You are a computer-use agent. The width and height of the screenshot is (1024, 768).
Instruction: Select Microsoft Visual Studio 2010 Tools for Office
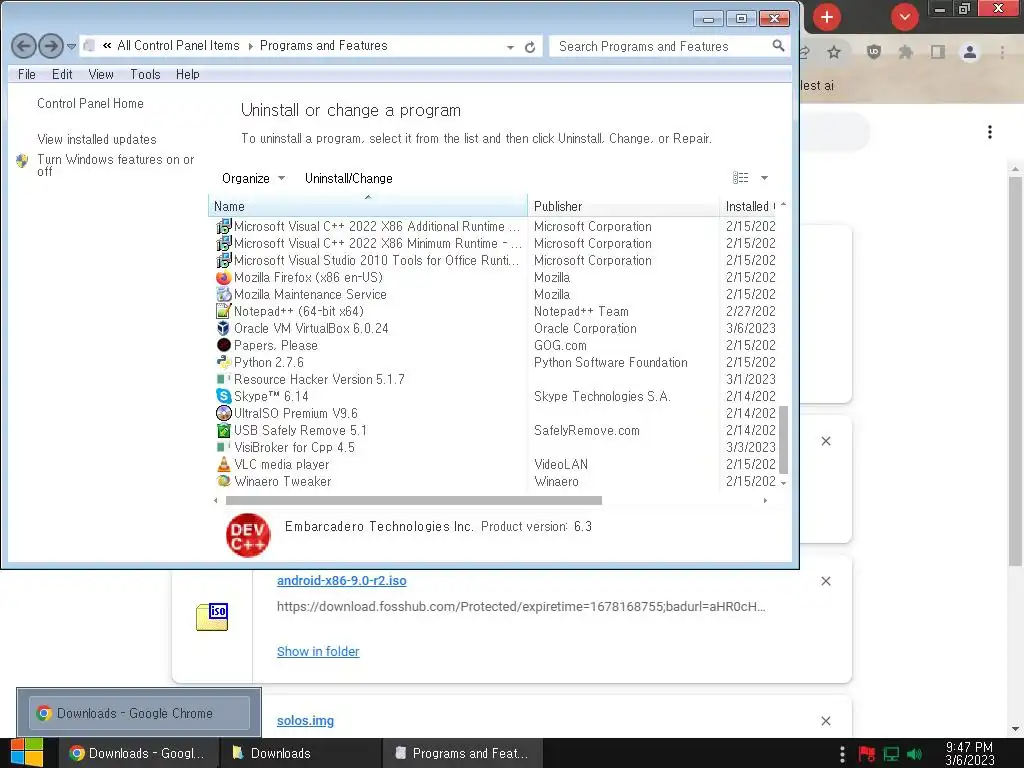(376, 261)
